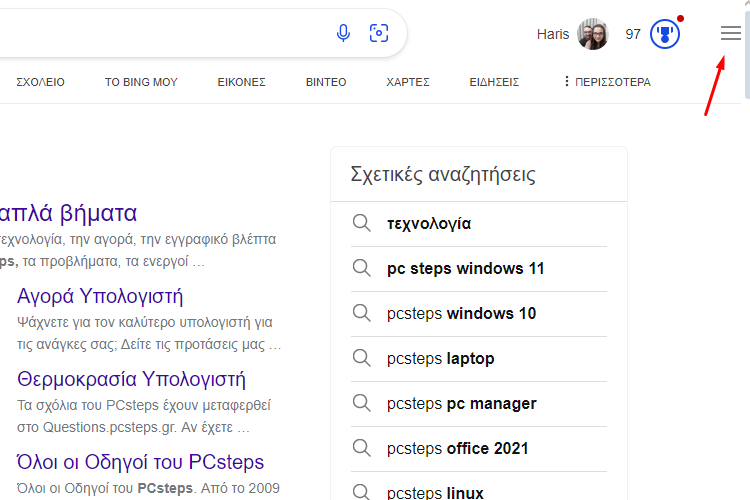750x500 pixels.
Task: Click the 'Τα σχόλια του PCsteps' snippet text
Action: [144, 416]
